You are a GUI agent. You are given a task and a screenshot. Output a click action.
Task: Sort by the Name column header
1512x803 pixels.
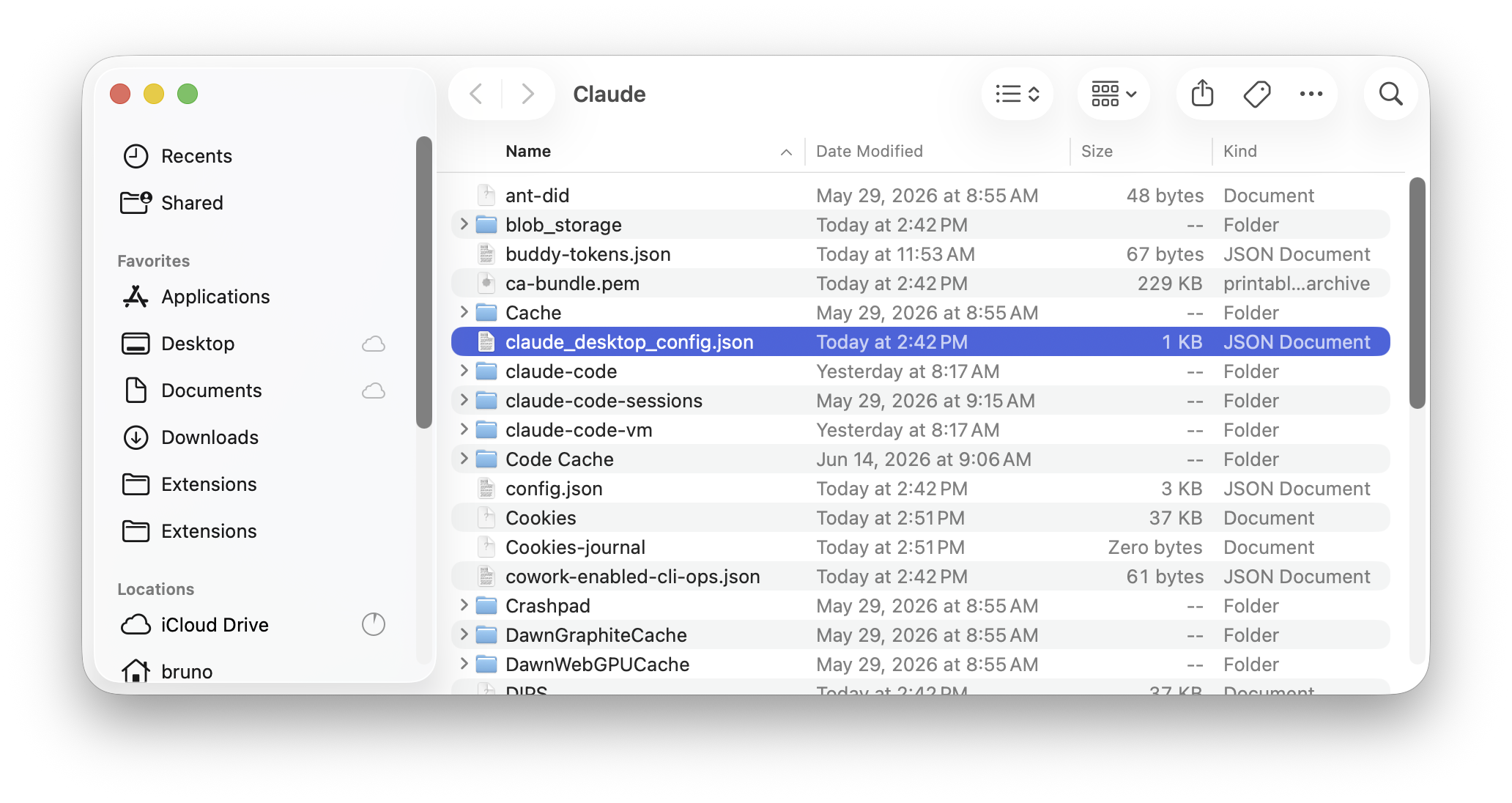[x=528, y=151]
